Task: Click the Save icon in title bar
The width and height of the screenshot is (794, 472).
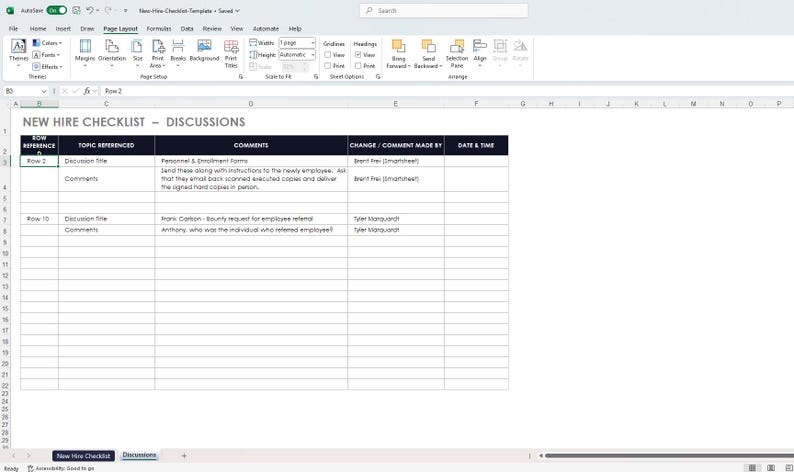Action: pyautogui.click(x=76, y=10)
